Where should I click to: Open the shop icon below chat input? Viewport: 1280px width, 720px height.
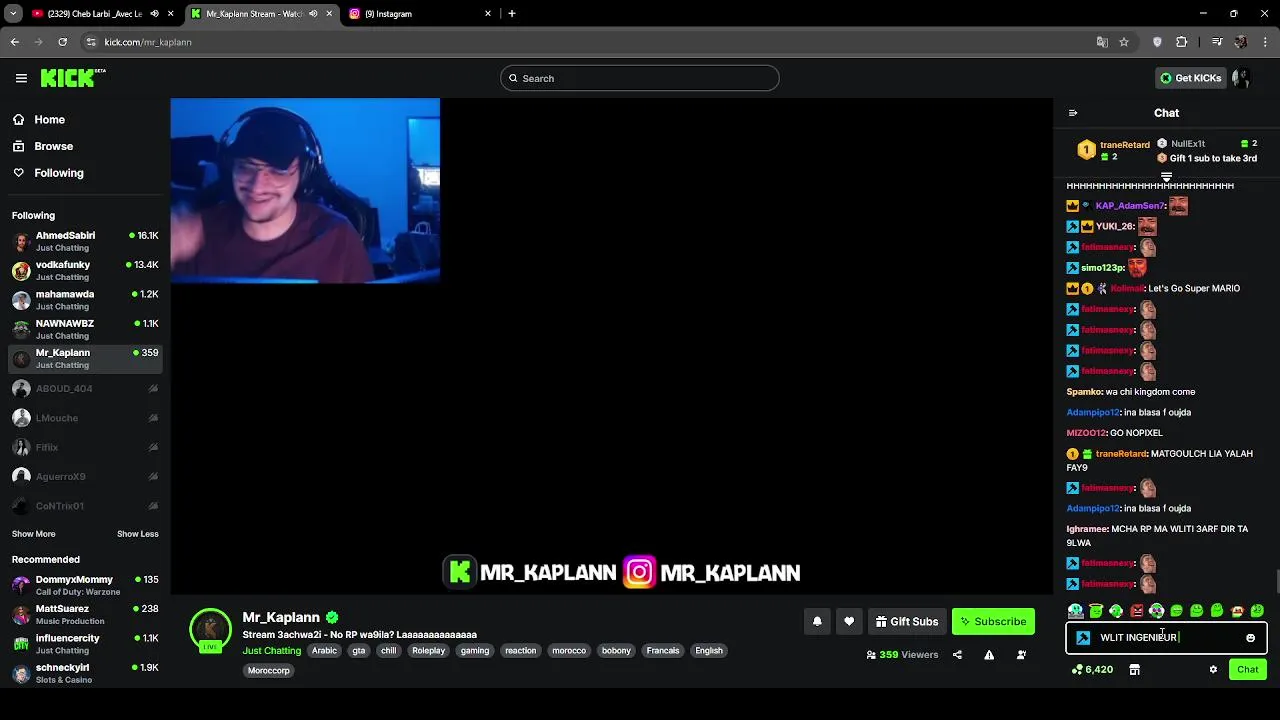click(1134, 670)
